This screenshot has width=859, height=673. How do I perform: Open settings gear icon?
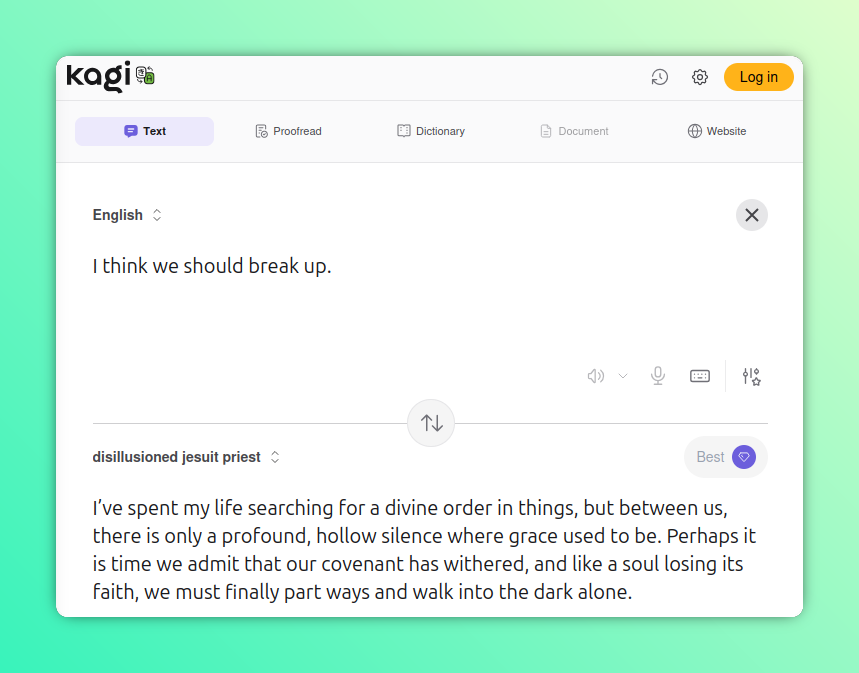pos(700,77)
